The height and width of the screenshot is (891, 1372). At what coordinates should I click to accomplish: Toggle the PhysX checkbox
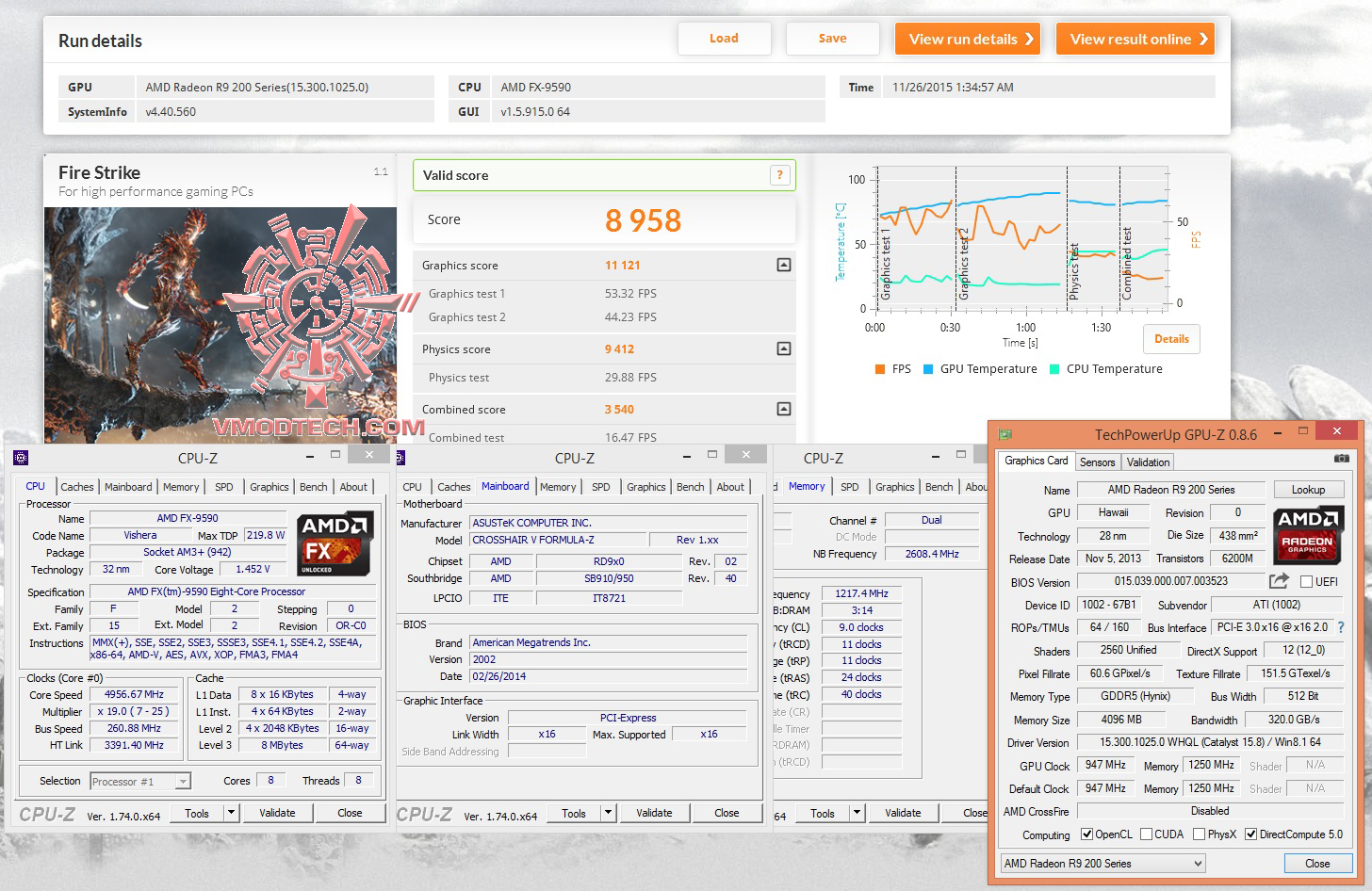click(x=1199, y=834)
